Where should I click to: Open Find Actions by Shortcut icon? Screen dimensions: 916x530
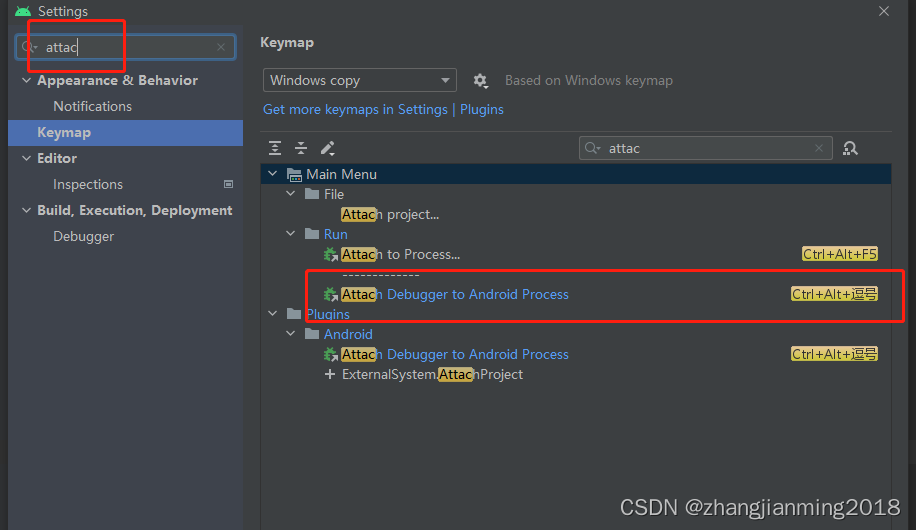pos(850,148)
